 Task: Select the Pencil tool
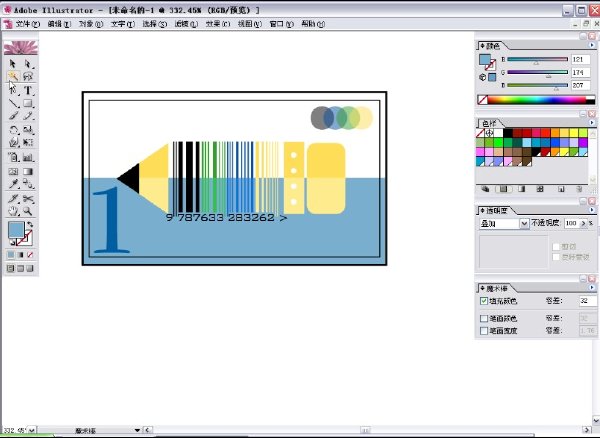(x=28, y=116)
